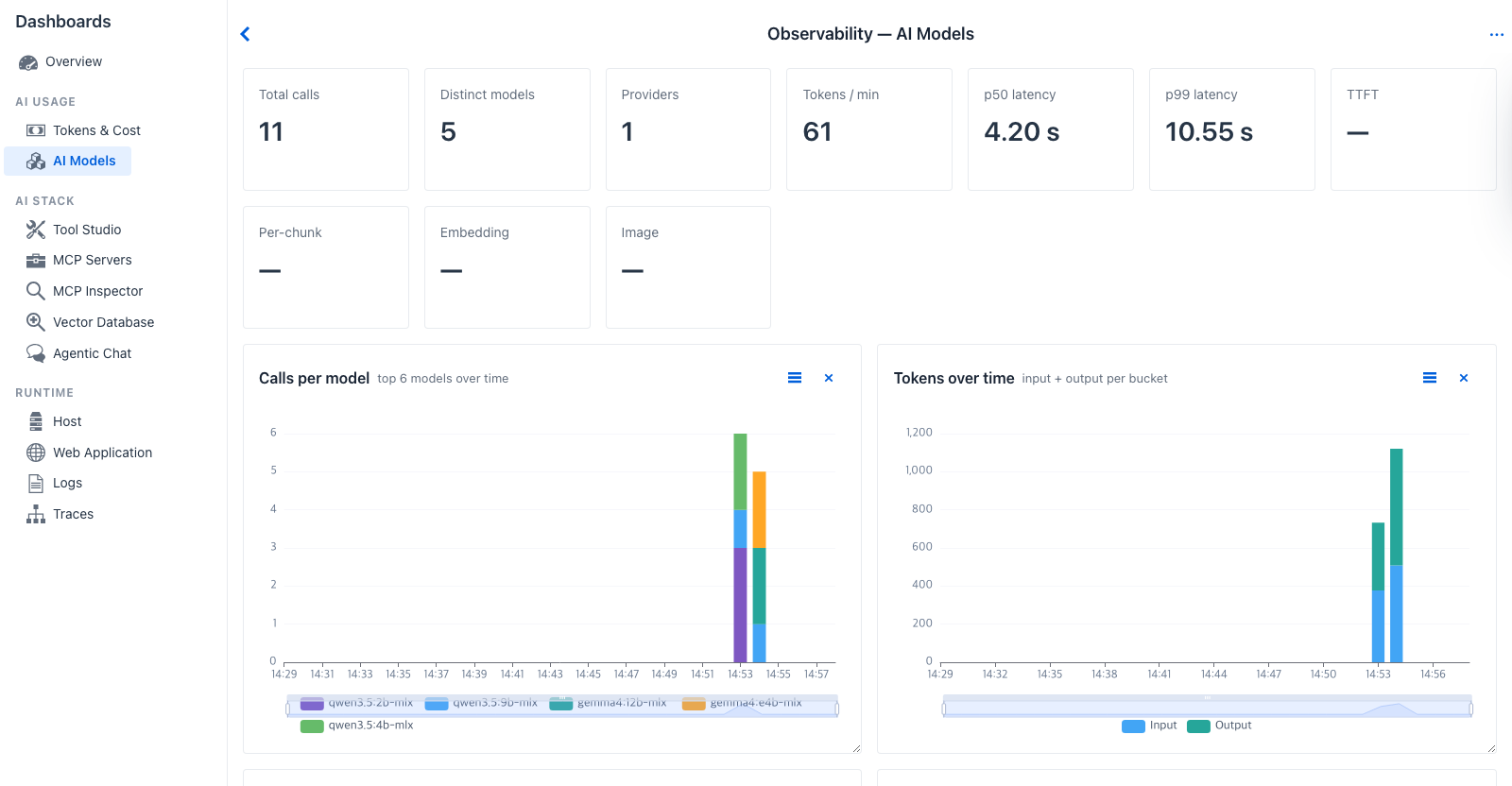
Task: Open Agentic Chat
Action: click(x=93, y=353)
